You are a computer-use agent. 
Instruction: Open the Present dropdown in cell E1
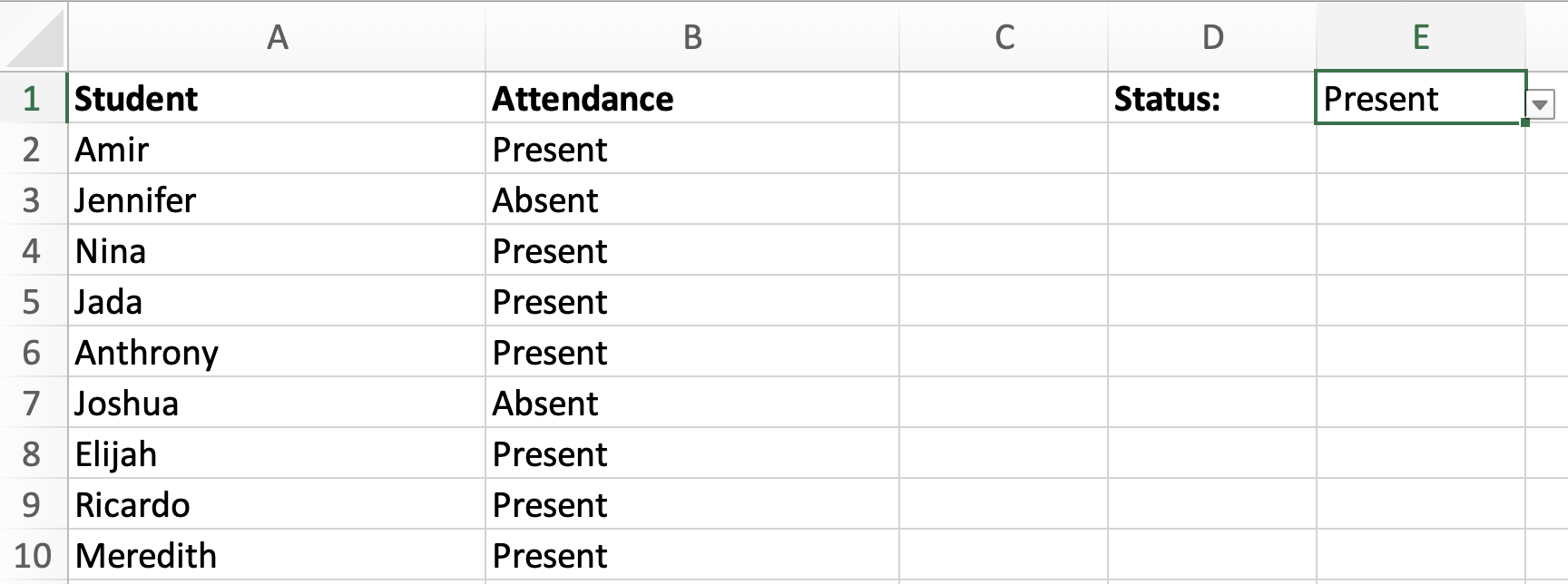(x=1540, y=104)
